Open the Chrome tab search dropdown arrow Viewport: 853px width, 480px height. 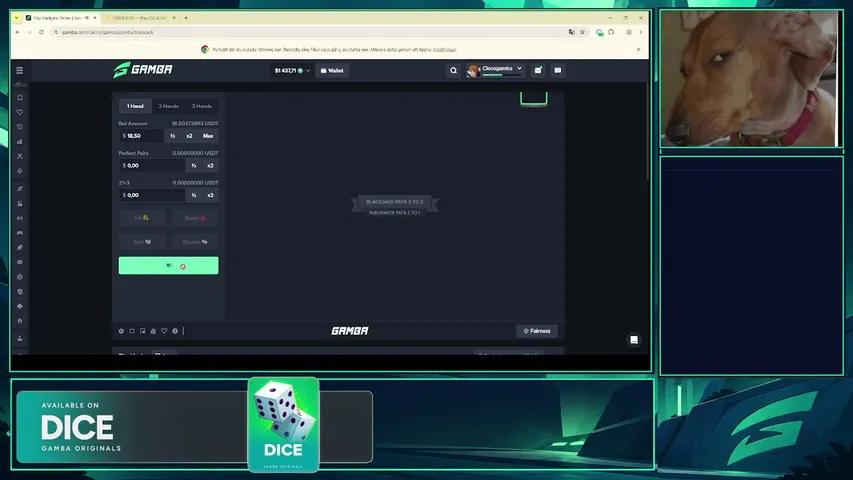click(x=16, y=17)
